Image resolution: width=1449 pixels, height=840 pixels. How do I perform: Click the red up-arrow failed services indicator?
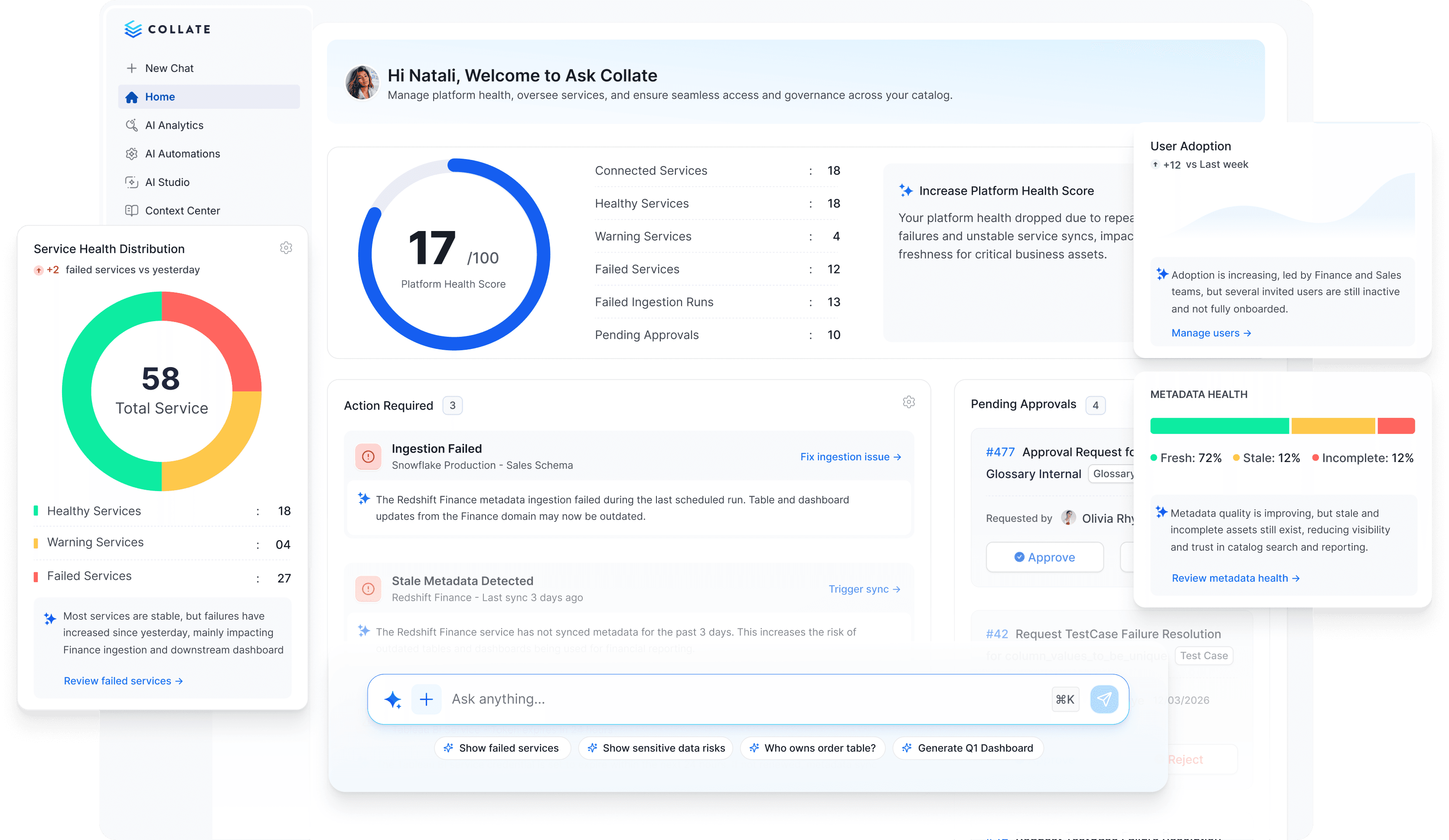point(39,270)
